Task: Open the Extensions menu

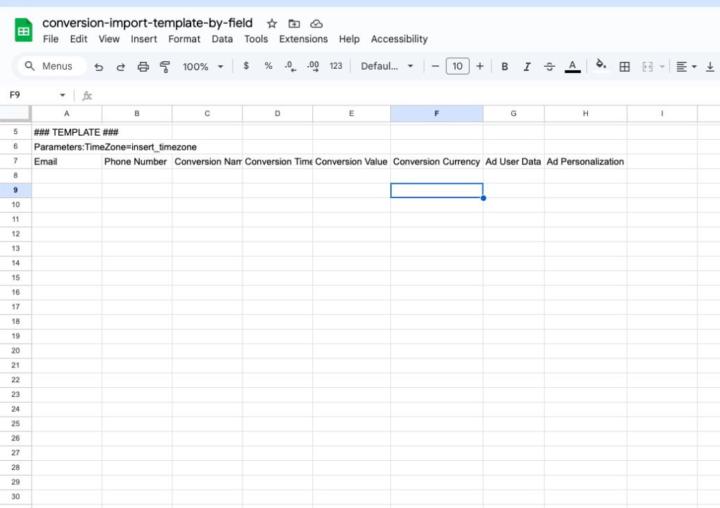Action: pyautogui.click(x=303, y=39)
